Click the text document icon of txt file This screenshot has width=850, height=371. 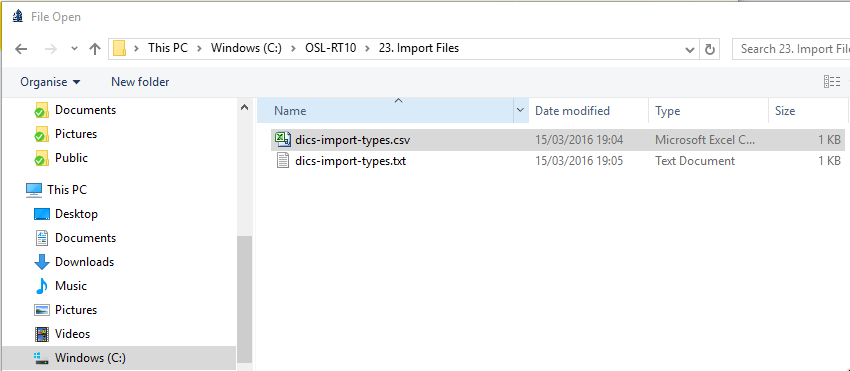pyautogui.click(x=282, y=161)
